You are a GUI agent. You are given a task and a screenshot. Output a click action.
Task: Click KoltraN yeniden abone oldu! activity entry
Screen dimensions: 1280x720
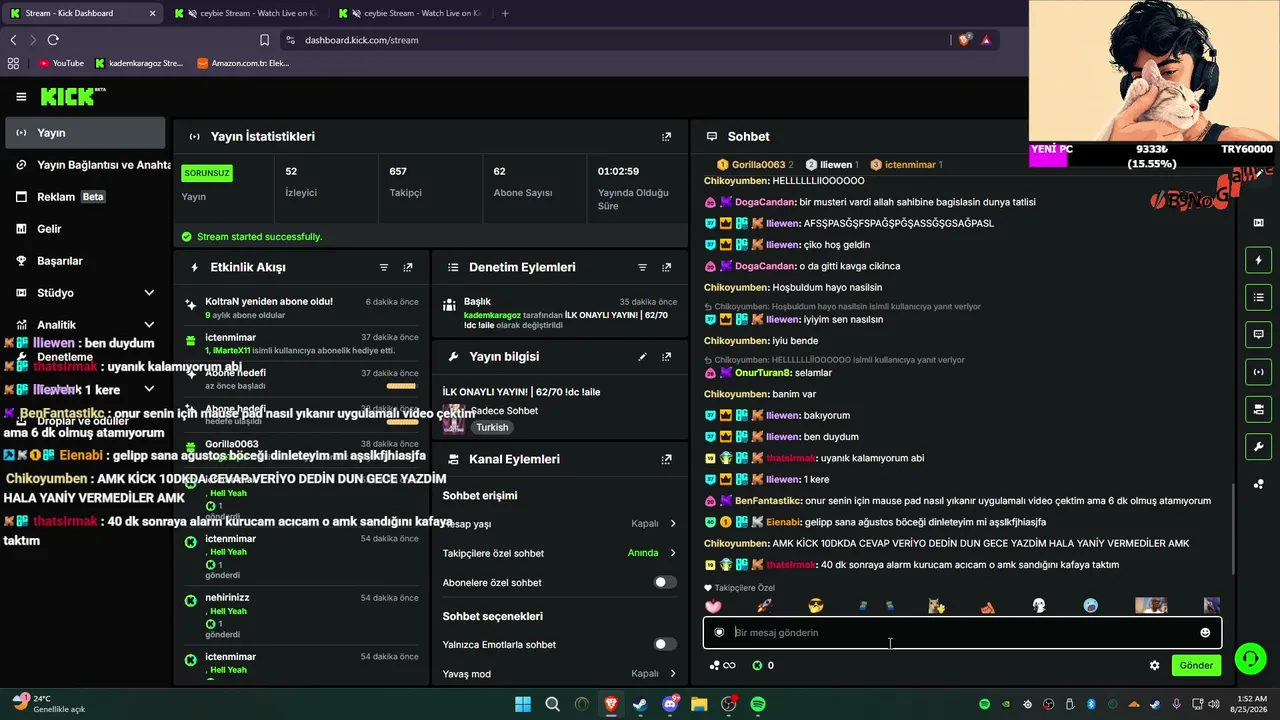301,308
